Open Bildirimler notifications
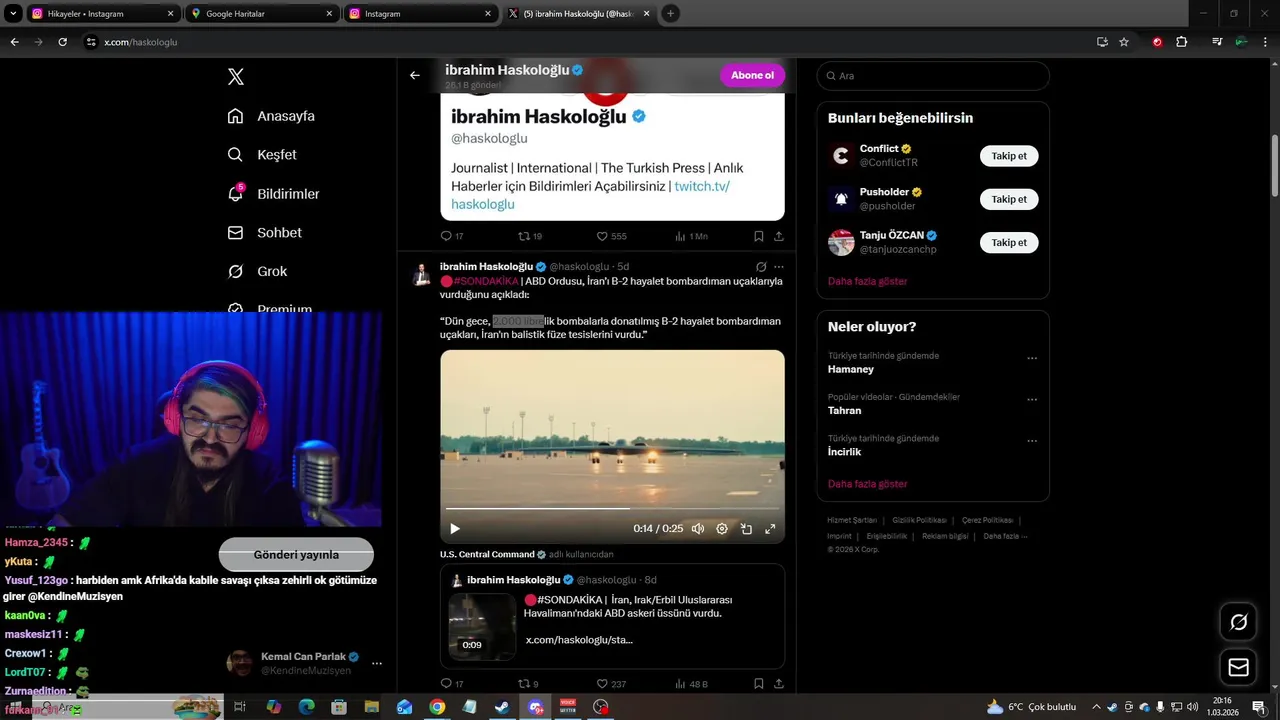The image size is (1280, 720). [x=273, y=194]
